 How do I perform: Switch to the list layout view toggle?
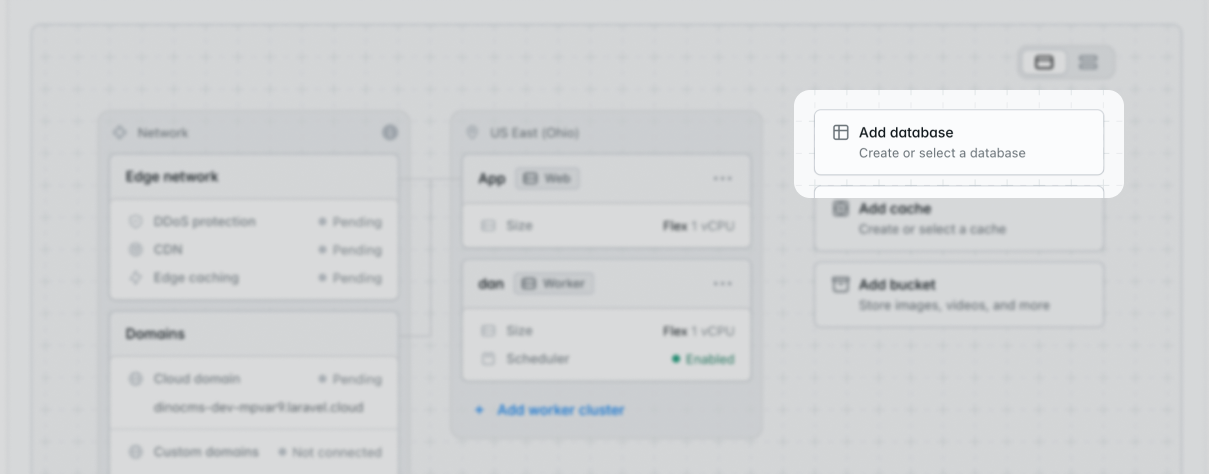point(1088,62)
